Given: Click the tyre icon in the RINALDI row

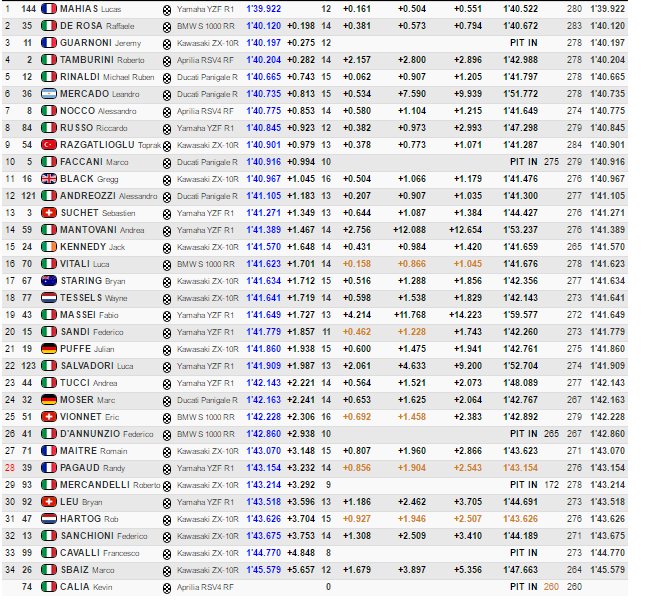Looking at the screenshot, I should coord(167,78).
